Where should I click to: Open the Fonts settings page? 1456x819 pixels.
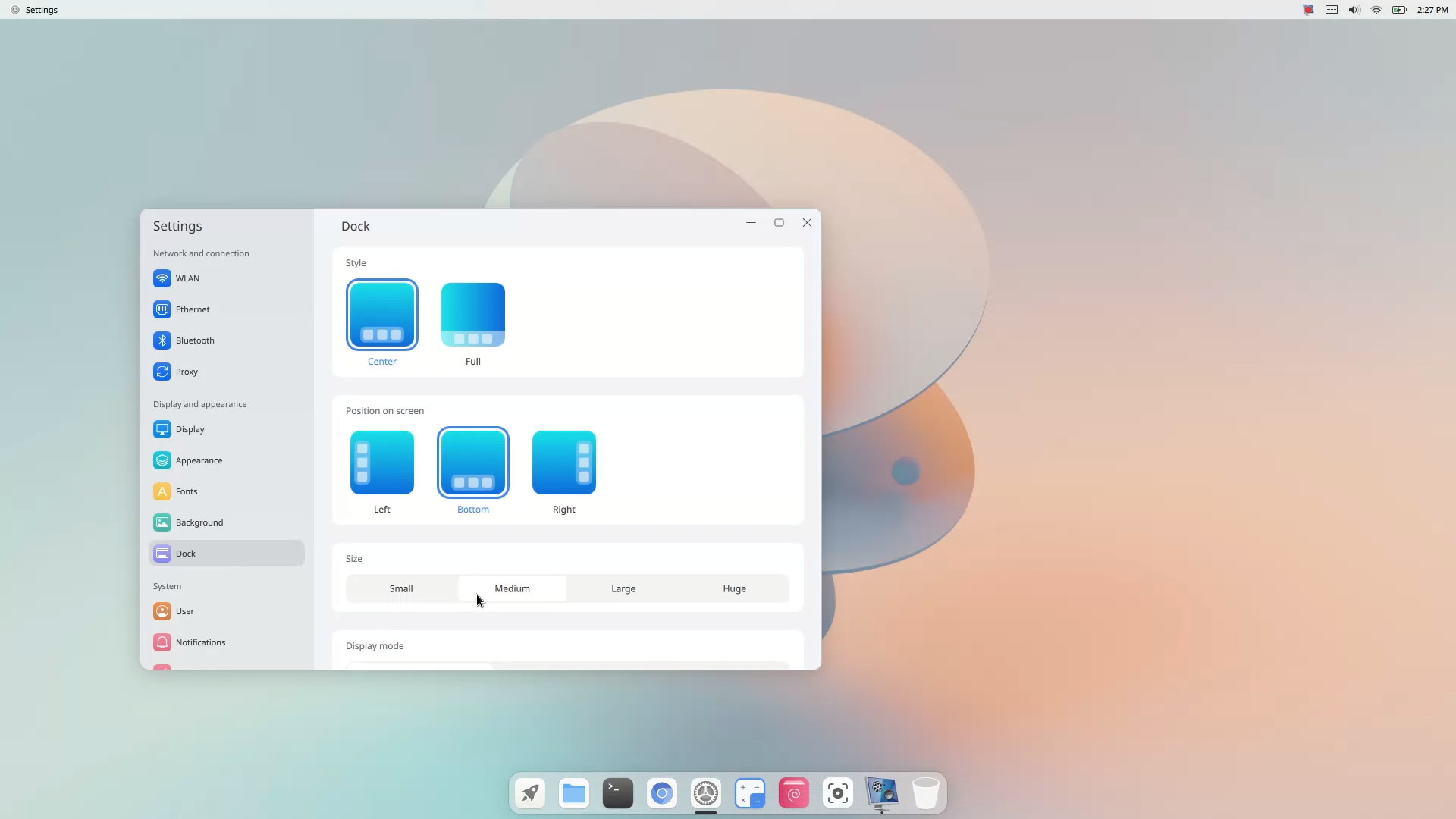click(187, 491)
